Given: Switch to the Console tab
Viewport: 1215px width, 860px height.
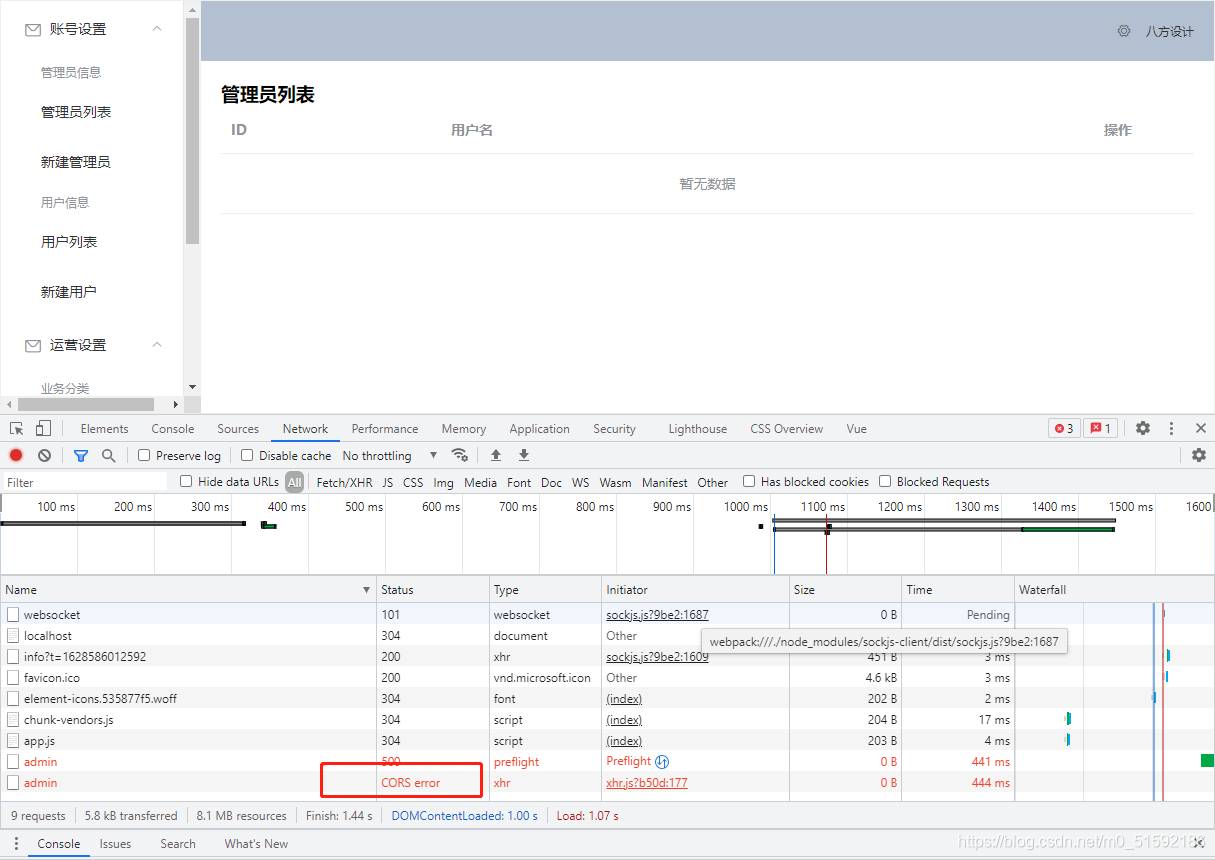Looking at the screenshot, I should coord(173,429).
